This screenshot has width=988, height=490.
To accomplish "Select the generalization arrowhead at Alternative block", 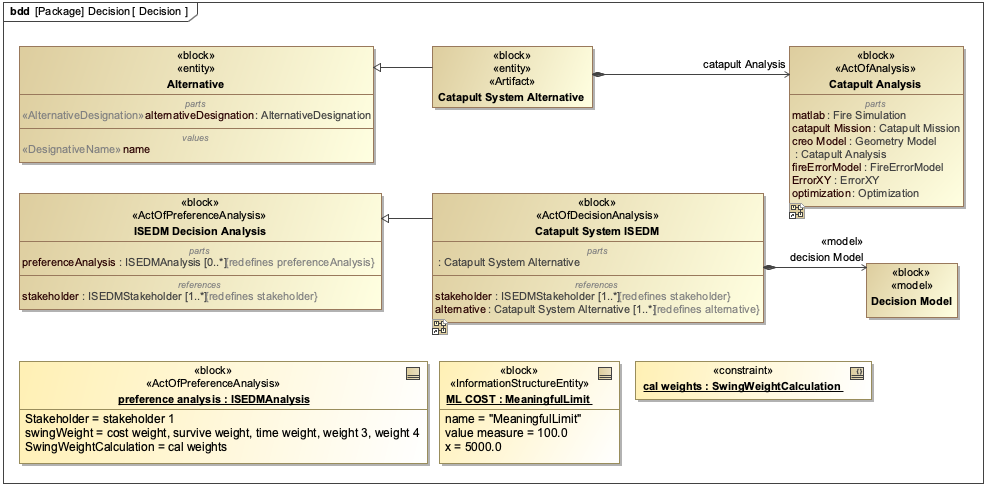I will 379,67.
